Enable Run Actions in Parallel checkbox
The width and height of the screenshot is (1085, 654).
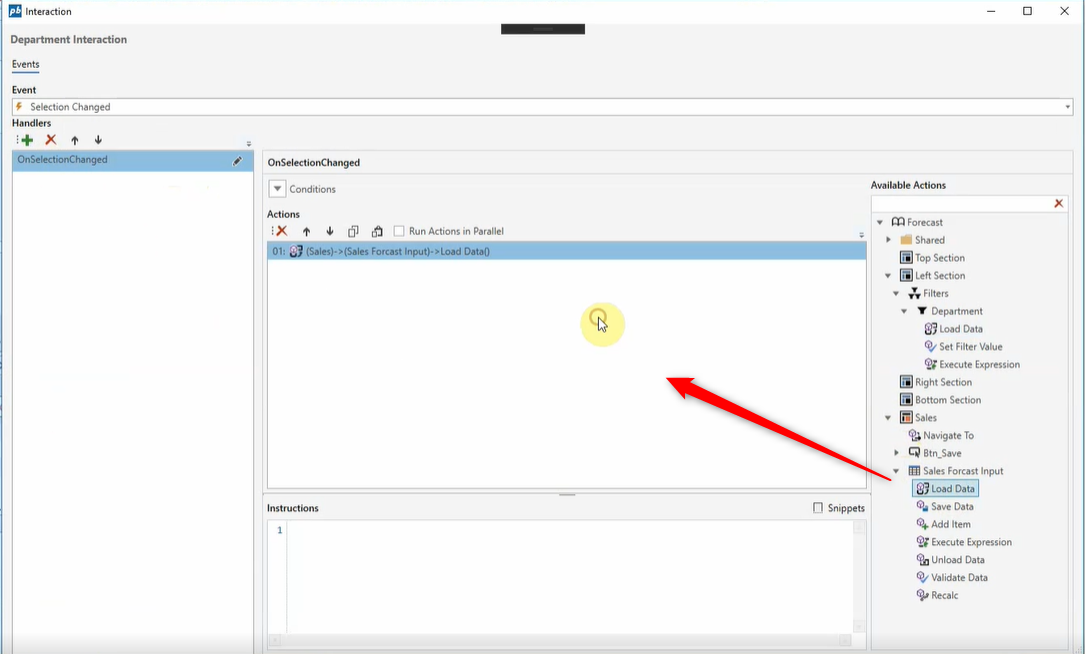coord(399,231)
